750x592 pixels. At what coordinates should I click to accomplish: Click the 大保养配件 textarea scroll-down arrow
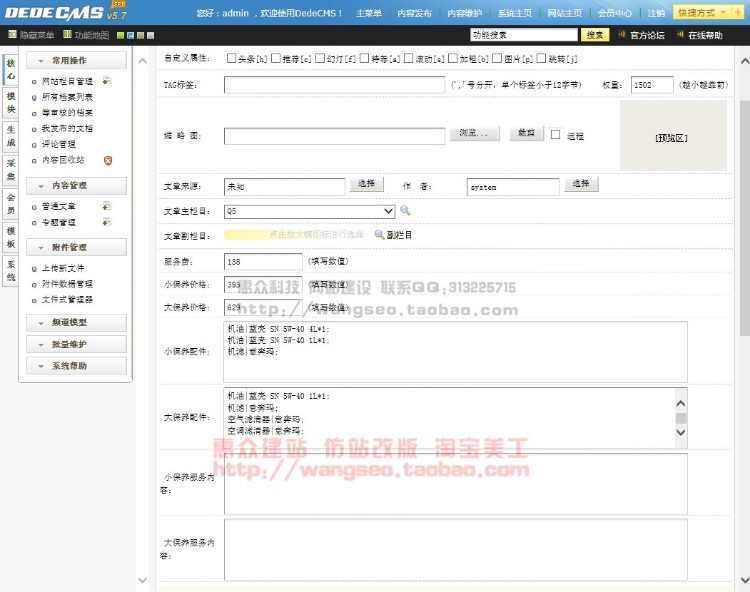(681, 432)
